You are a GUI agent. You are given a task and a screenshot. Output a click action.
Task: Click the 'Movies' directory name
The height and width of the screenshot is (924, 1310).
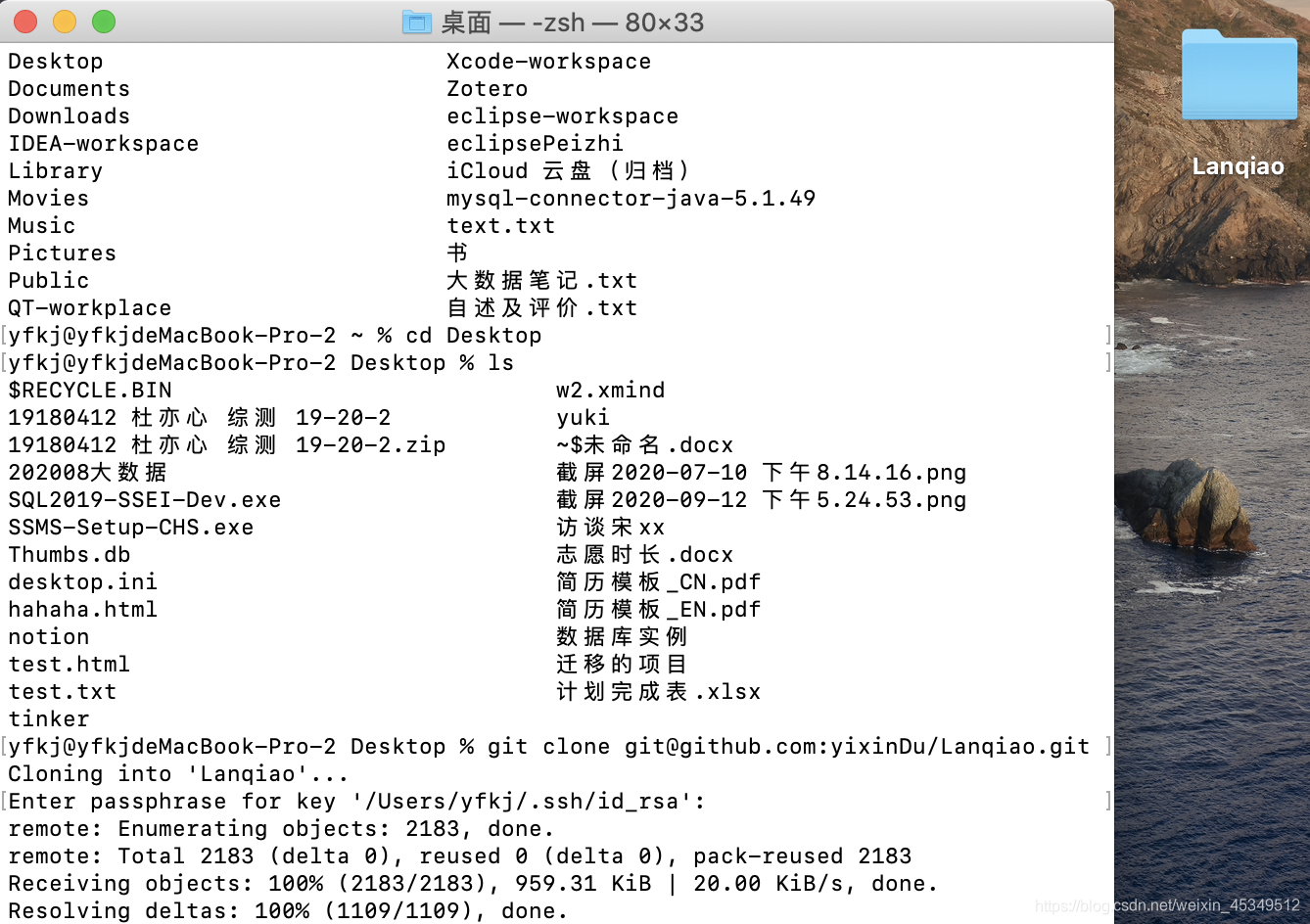pyautogui.click(x=48, y=198)
